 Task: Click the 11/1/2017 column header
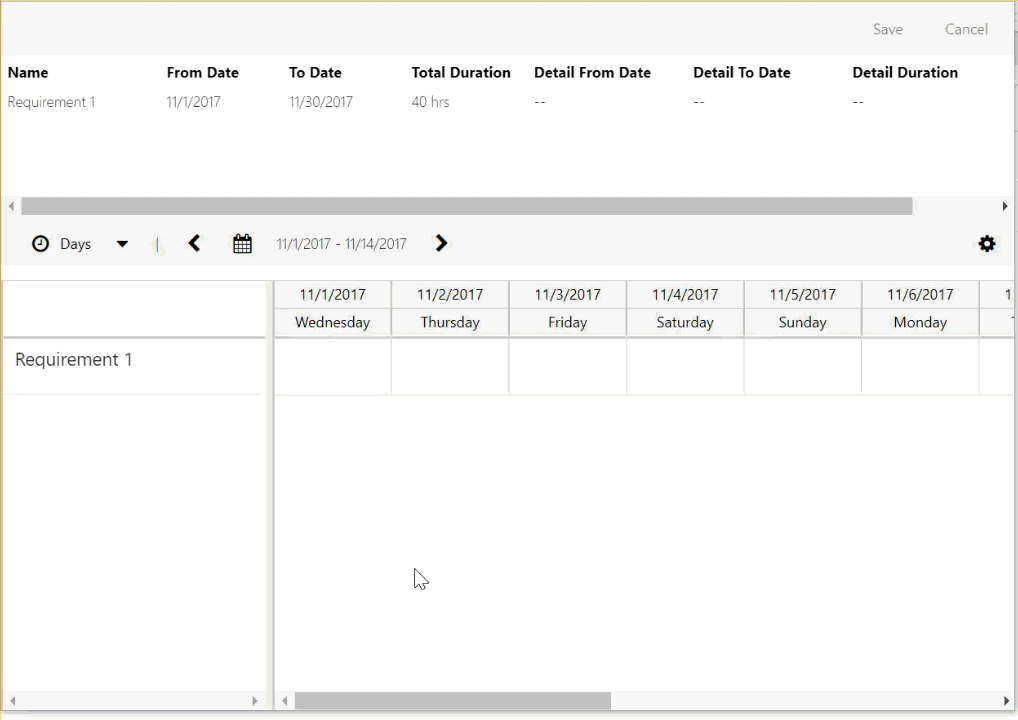tap(332, 294)
